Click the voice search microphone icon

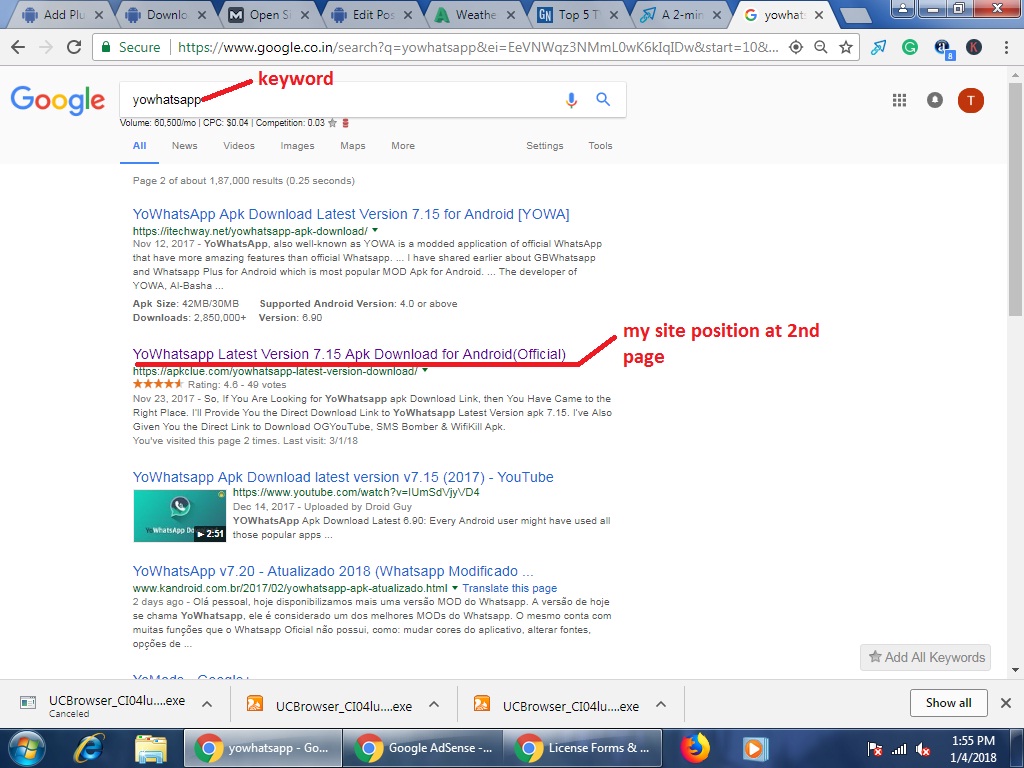click(571, 100)
